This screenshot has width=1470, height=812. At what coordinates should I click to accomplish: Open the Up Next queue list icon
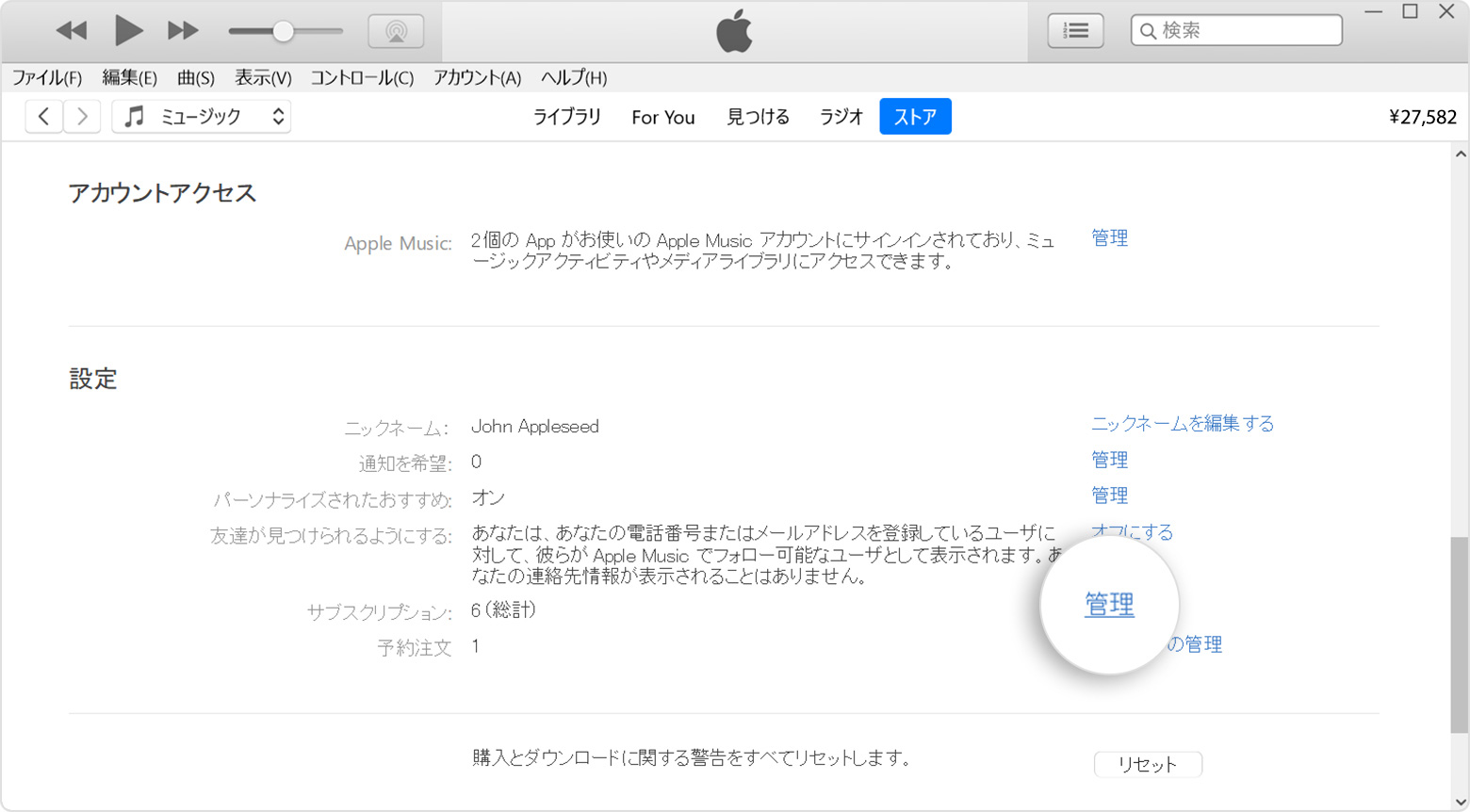1073,29
